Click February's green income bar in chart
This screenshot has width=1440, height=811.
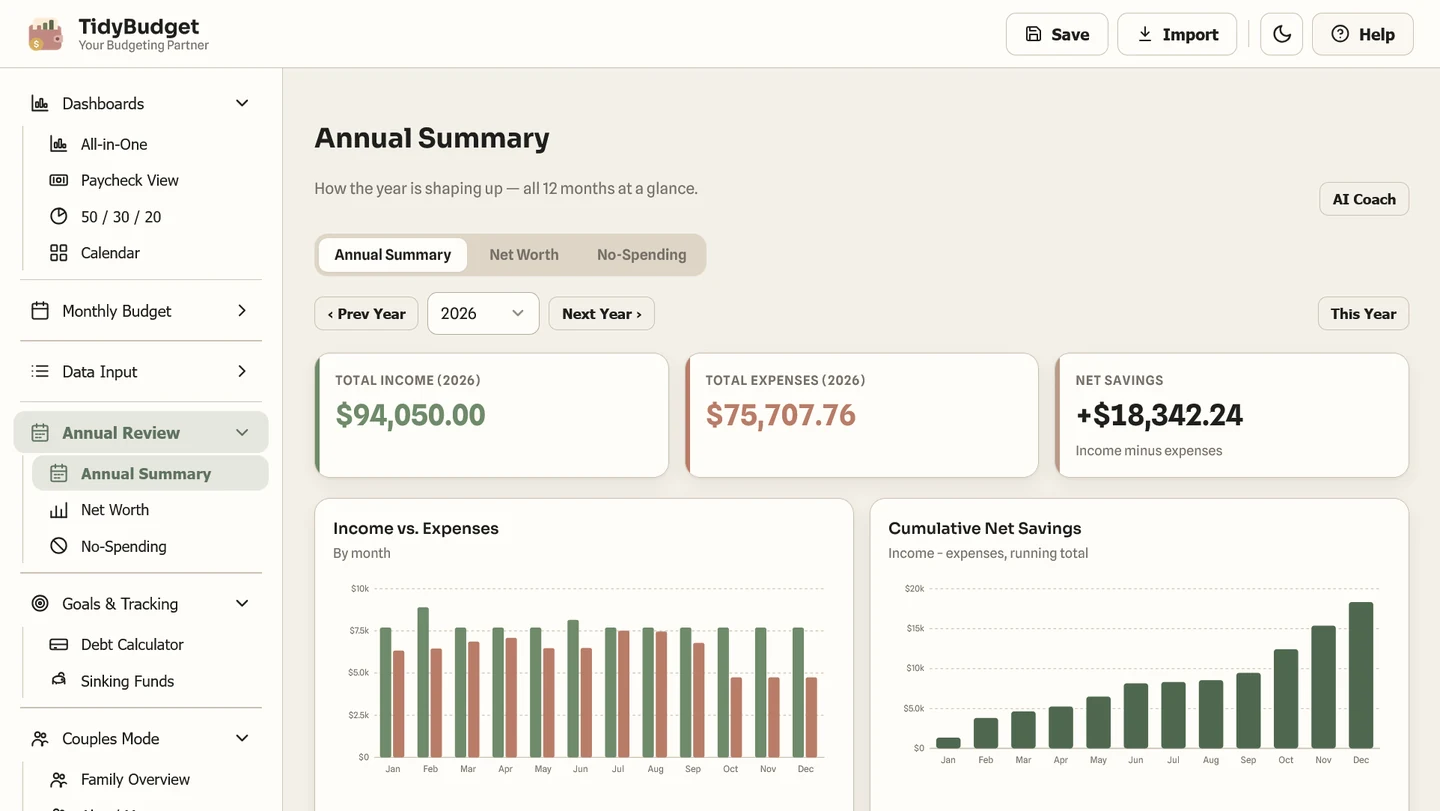(423, 682)
